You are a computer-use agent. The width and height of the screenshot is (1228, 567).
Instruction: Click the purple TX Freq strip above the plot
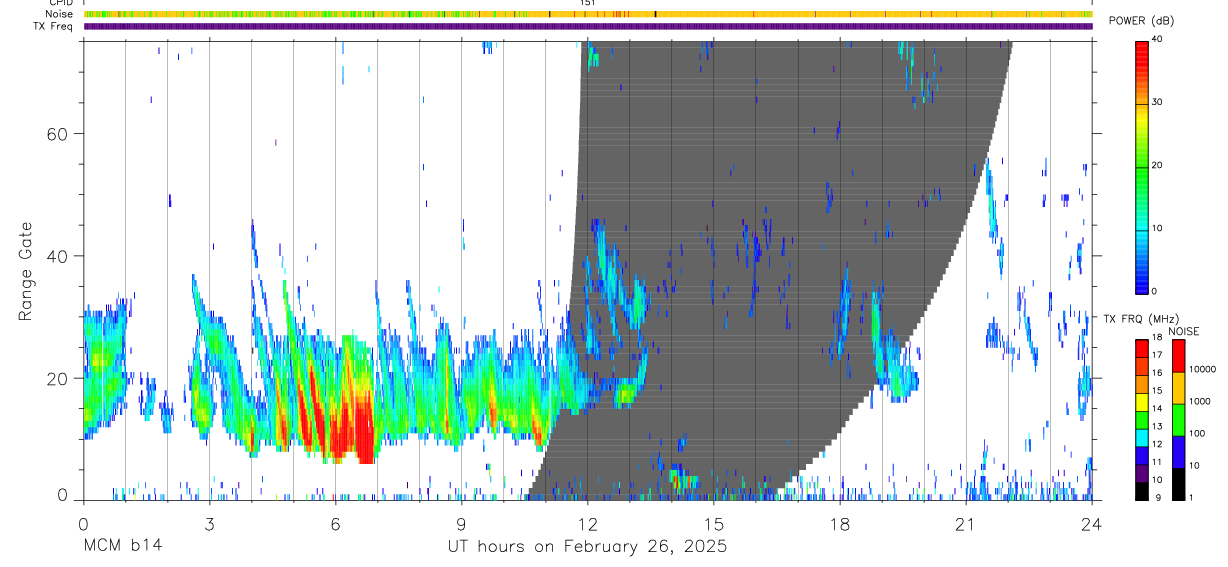(587, 26)
